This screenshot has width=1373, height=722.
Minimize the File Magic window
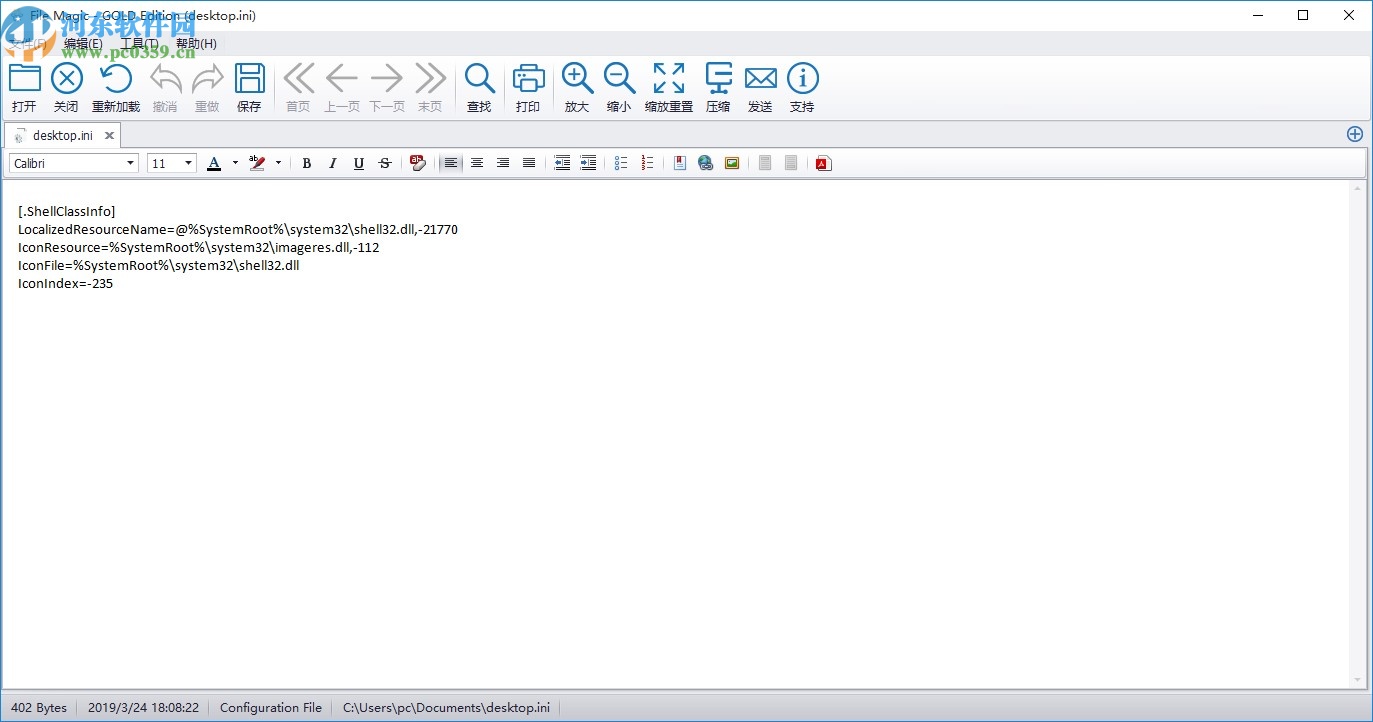[x=1258, y=15]
